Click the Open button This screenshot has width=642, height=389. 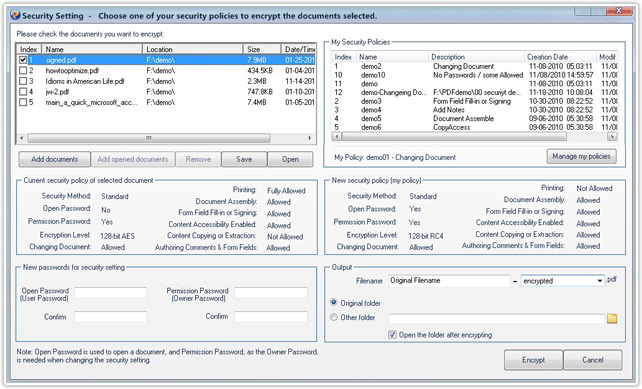click(290, 159)
